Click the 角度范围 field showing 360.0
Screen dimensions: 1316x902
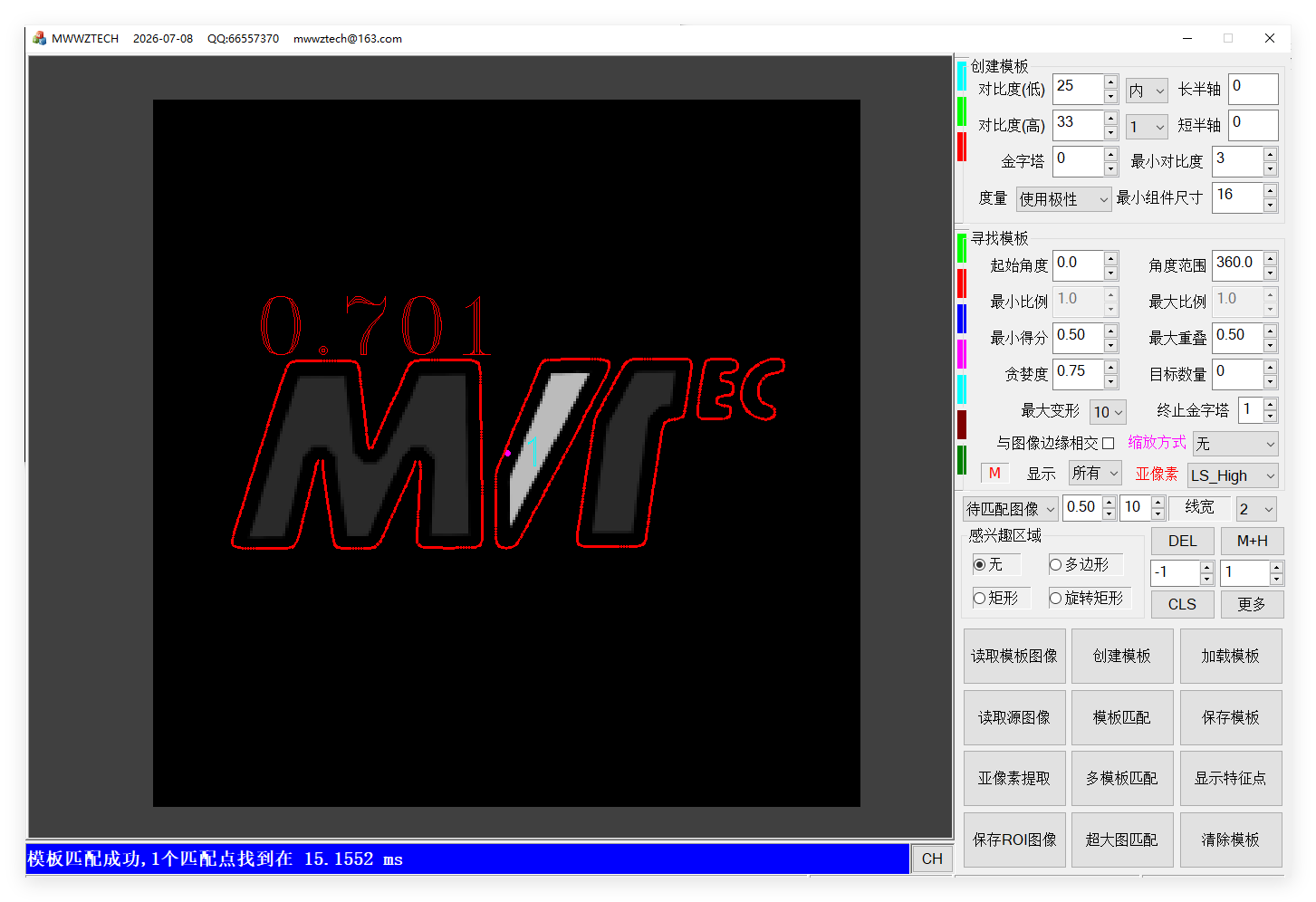[1237, 265]
